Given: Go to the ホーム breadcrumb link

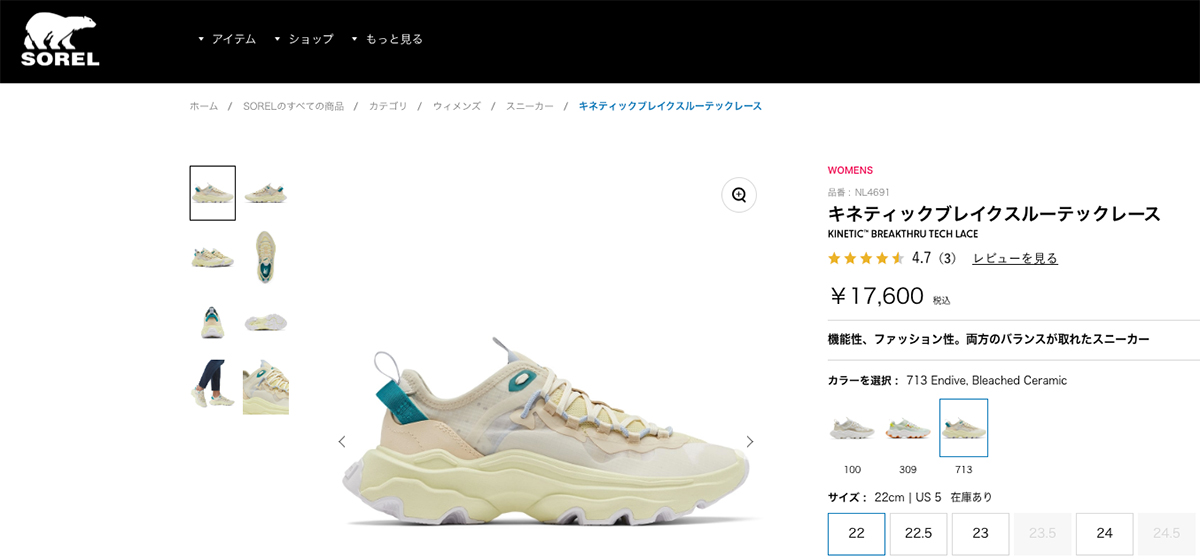Looking at the screenshot, I should coord(204,106).
